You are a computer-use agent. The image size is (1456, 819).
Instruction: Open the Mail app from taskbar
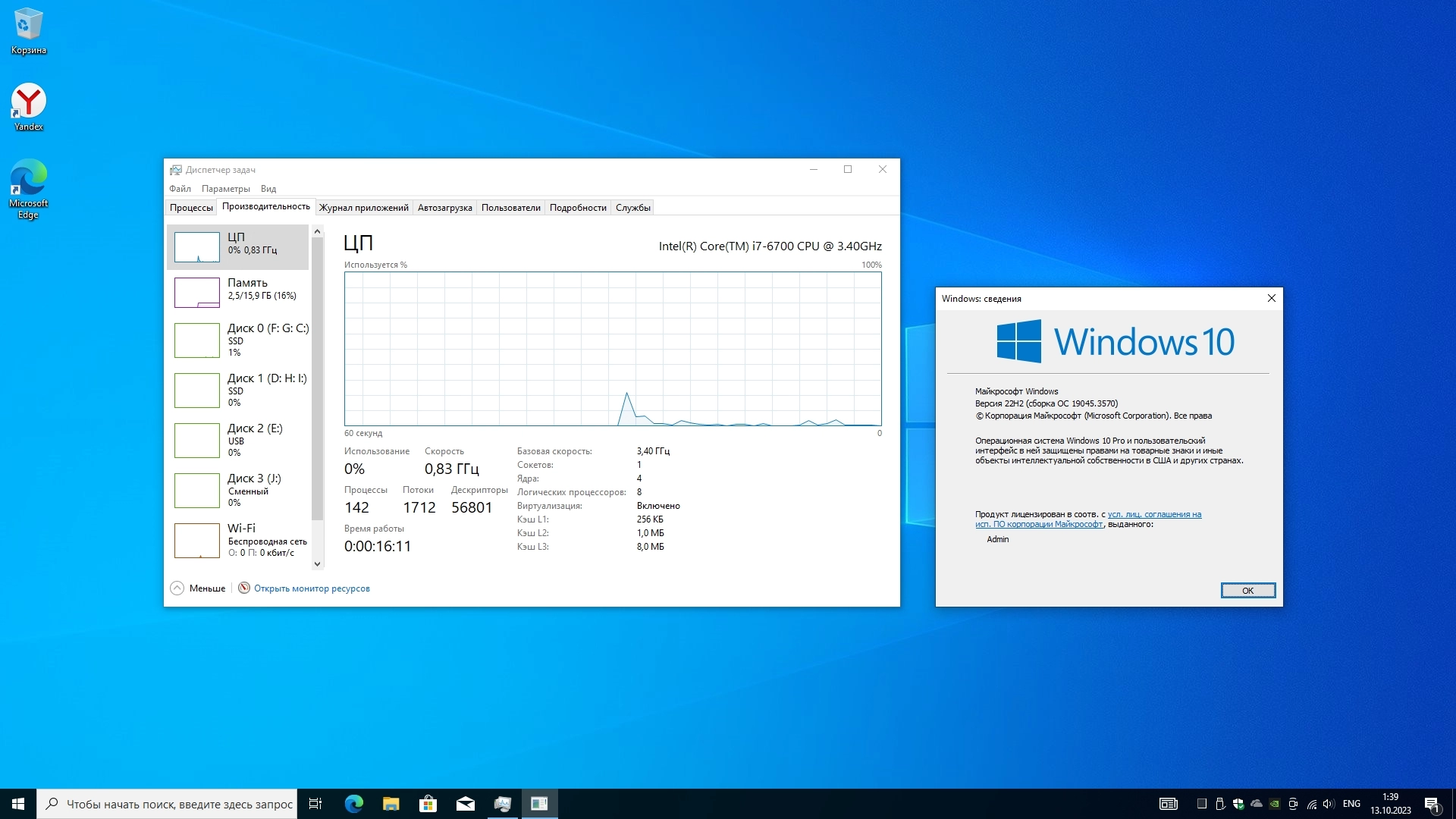(465, 804)
